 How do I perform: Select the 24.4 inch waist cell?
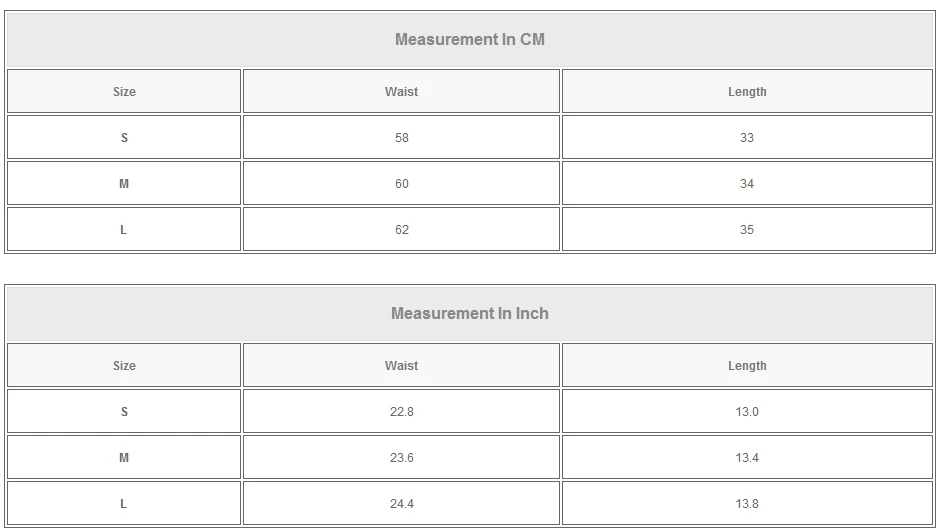pos(401,504)
